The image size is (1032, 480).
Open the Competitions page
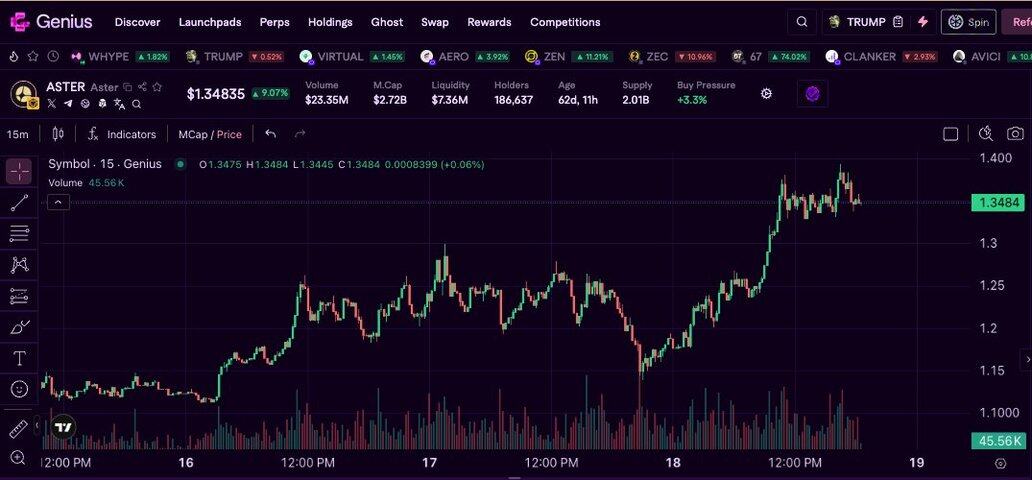[565, 22]
